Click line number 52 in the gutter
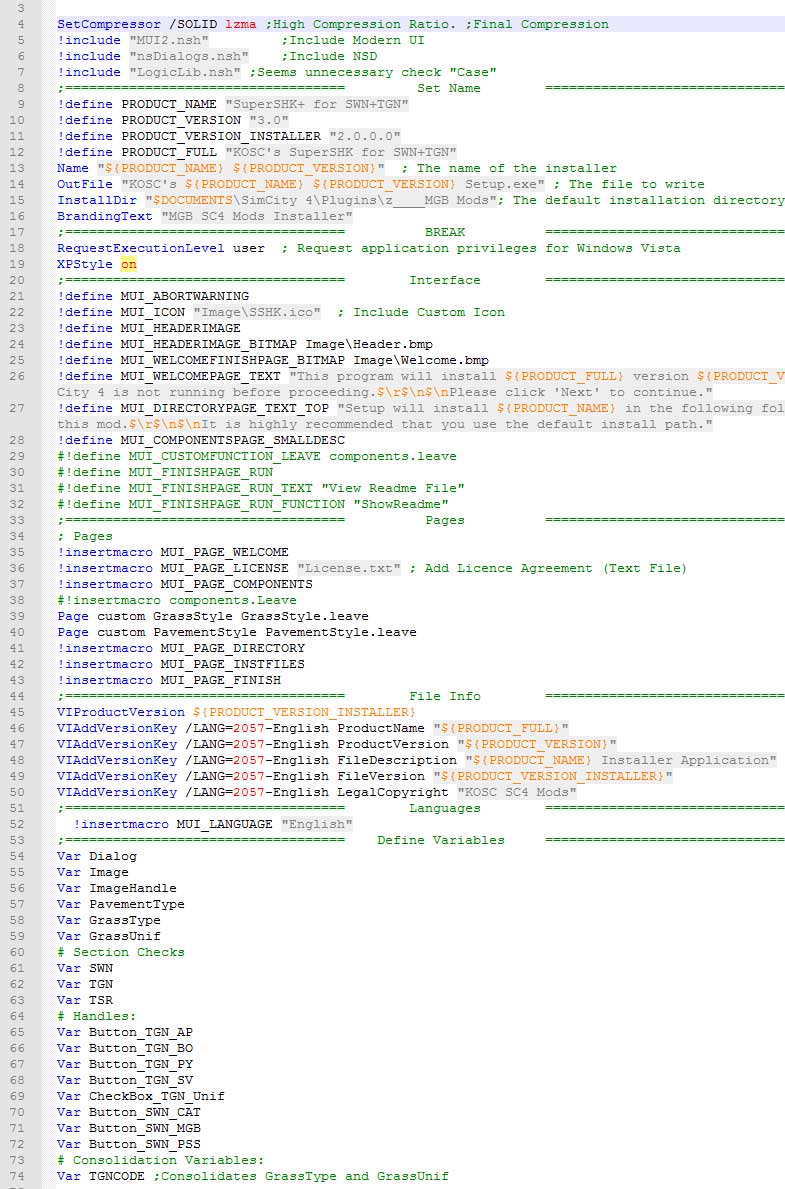The image size is (785, 1189). pyautogui.click(x=17, y=824)
